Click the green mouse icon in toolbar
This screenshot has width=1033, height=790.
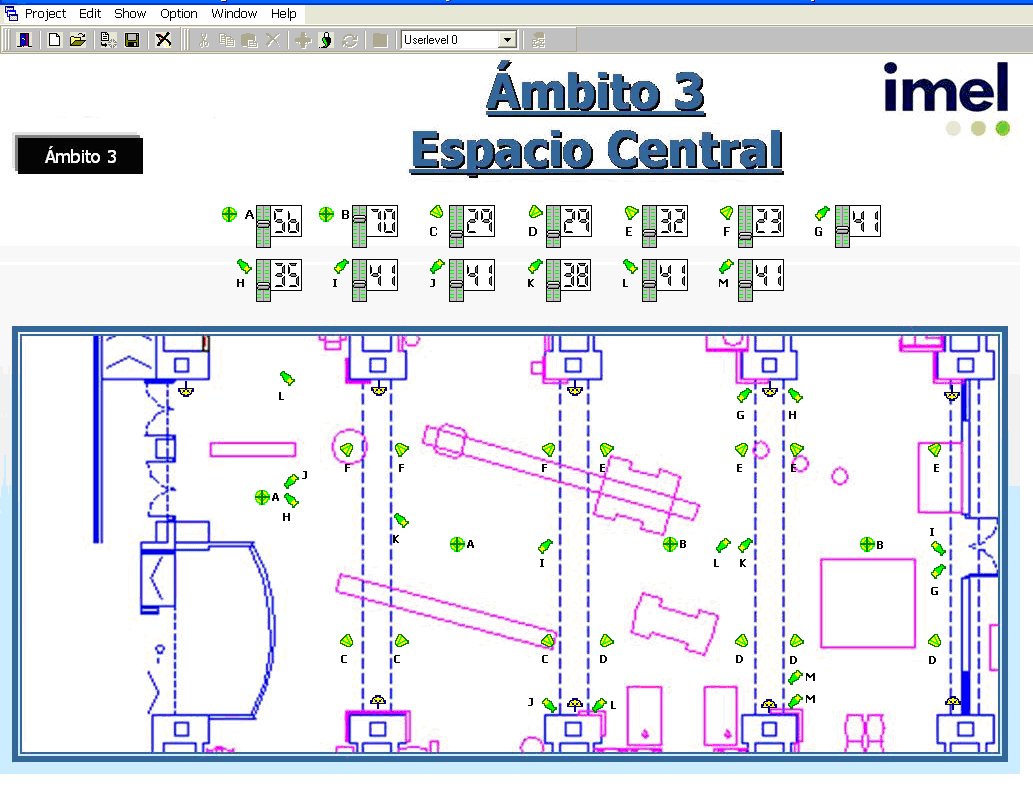coord(326,40)
